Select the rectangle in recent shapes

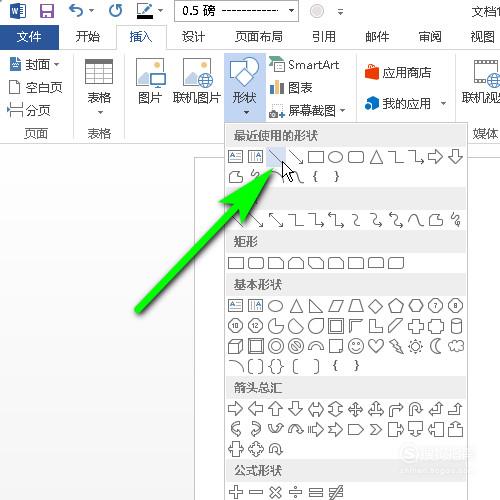click(x=316, y=157)
